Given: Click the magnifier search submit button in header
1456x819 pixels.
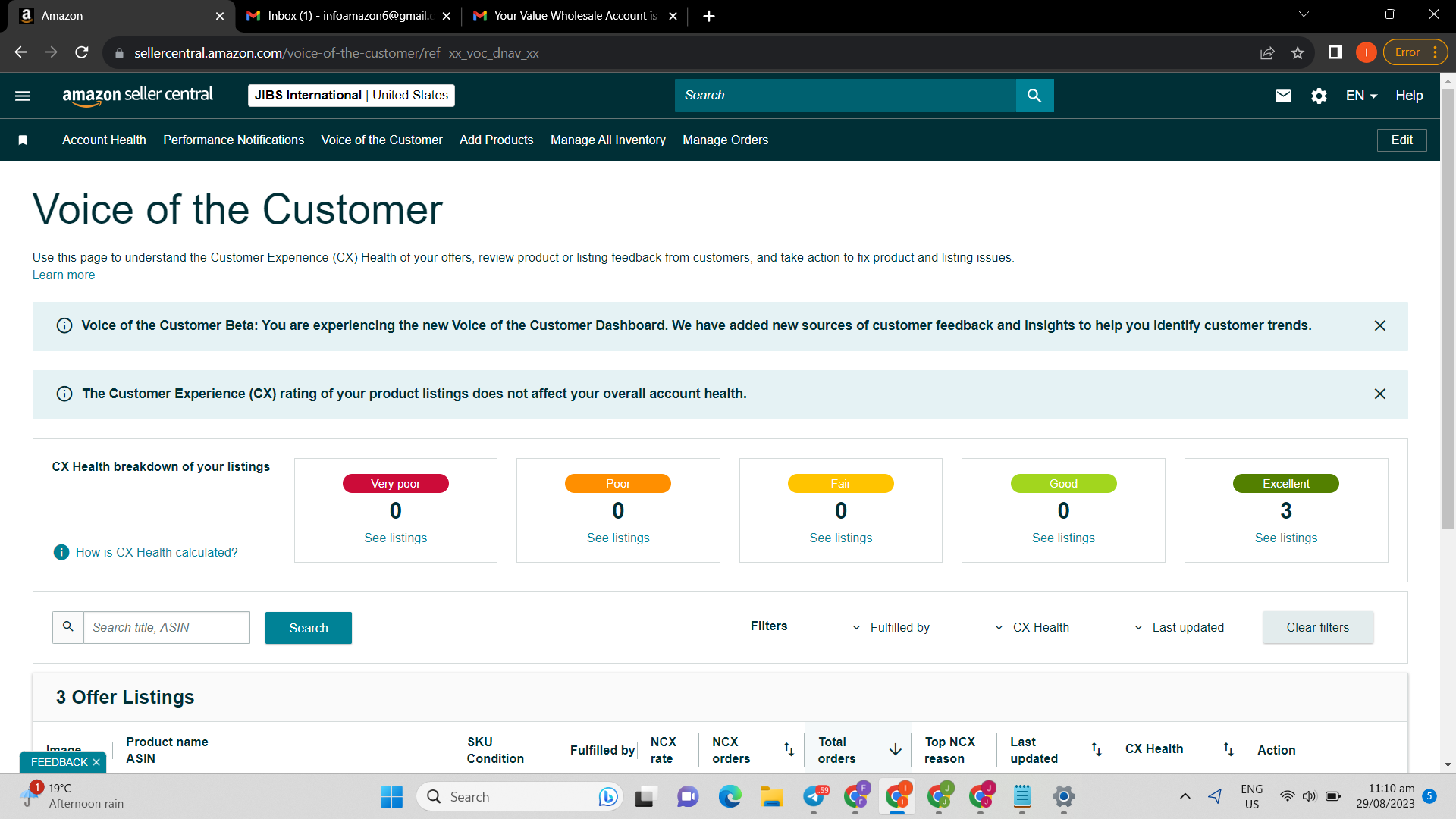Looking at the screenshot, I should click(x=1034, y=96).
